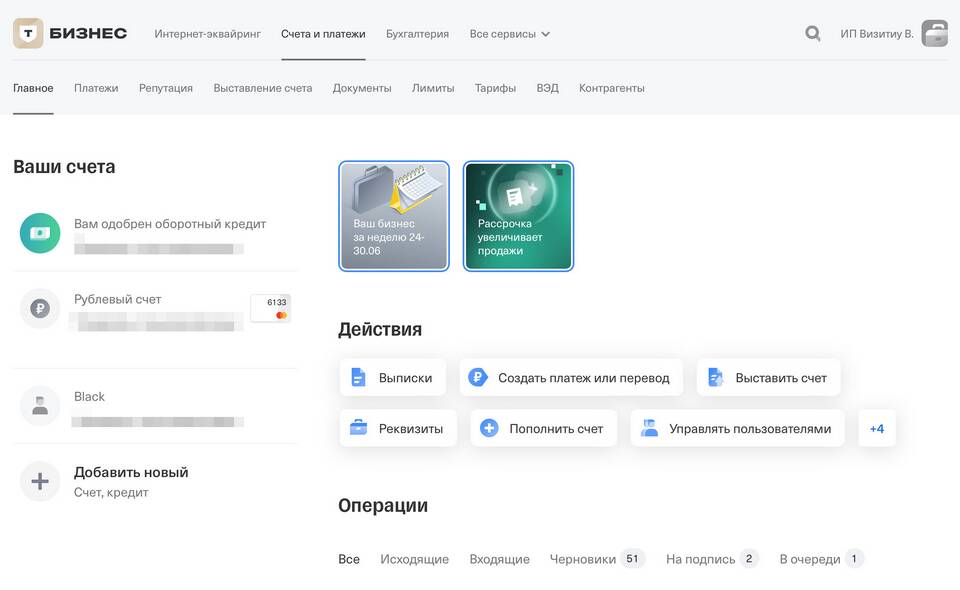Open the Black account row text
Screen dimensions: 960x590
(x=89, y=397)
